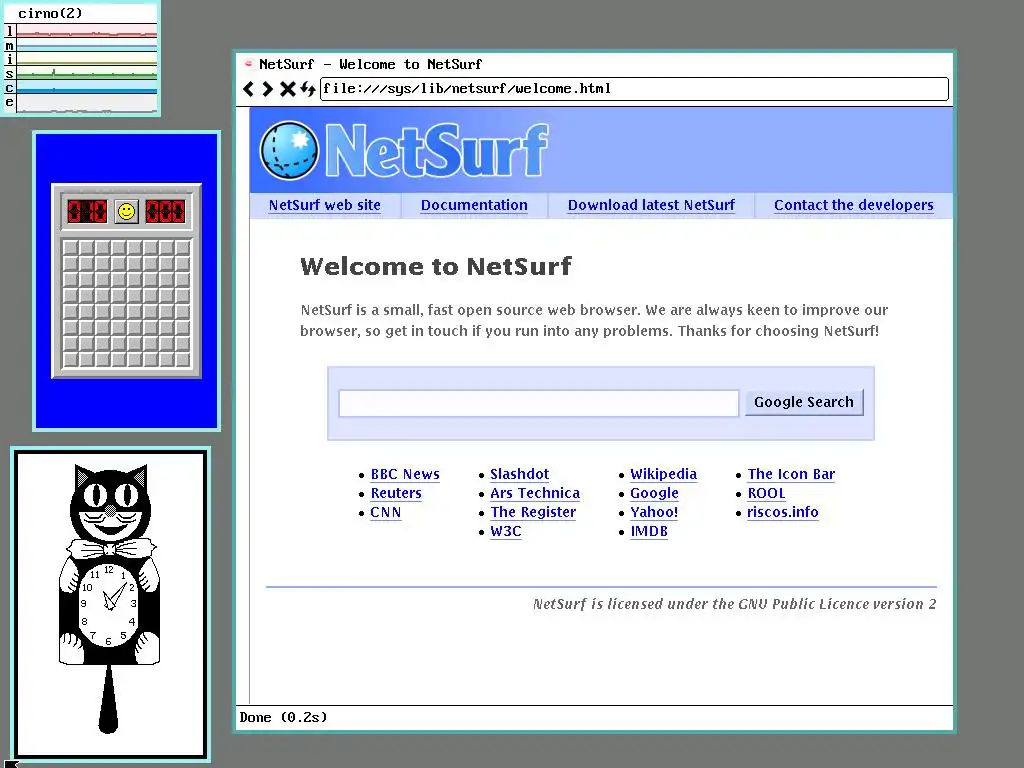Click the Minesweeper smiley face button
This screenshot has width=1024, height=768.
(126, 212)
